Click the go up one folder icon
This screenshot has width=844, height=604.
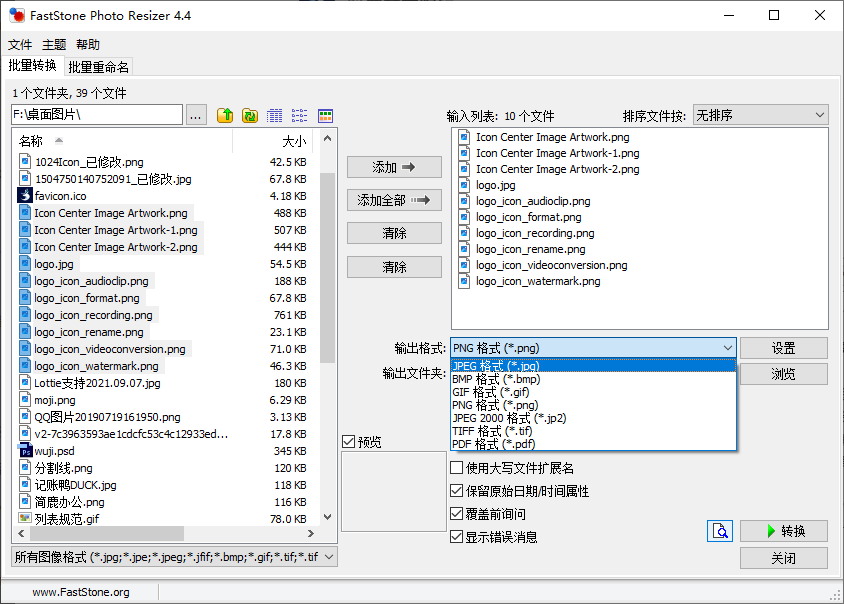(x=225, y=116)
